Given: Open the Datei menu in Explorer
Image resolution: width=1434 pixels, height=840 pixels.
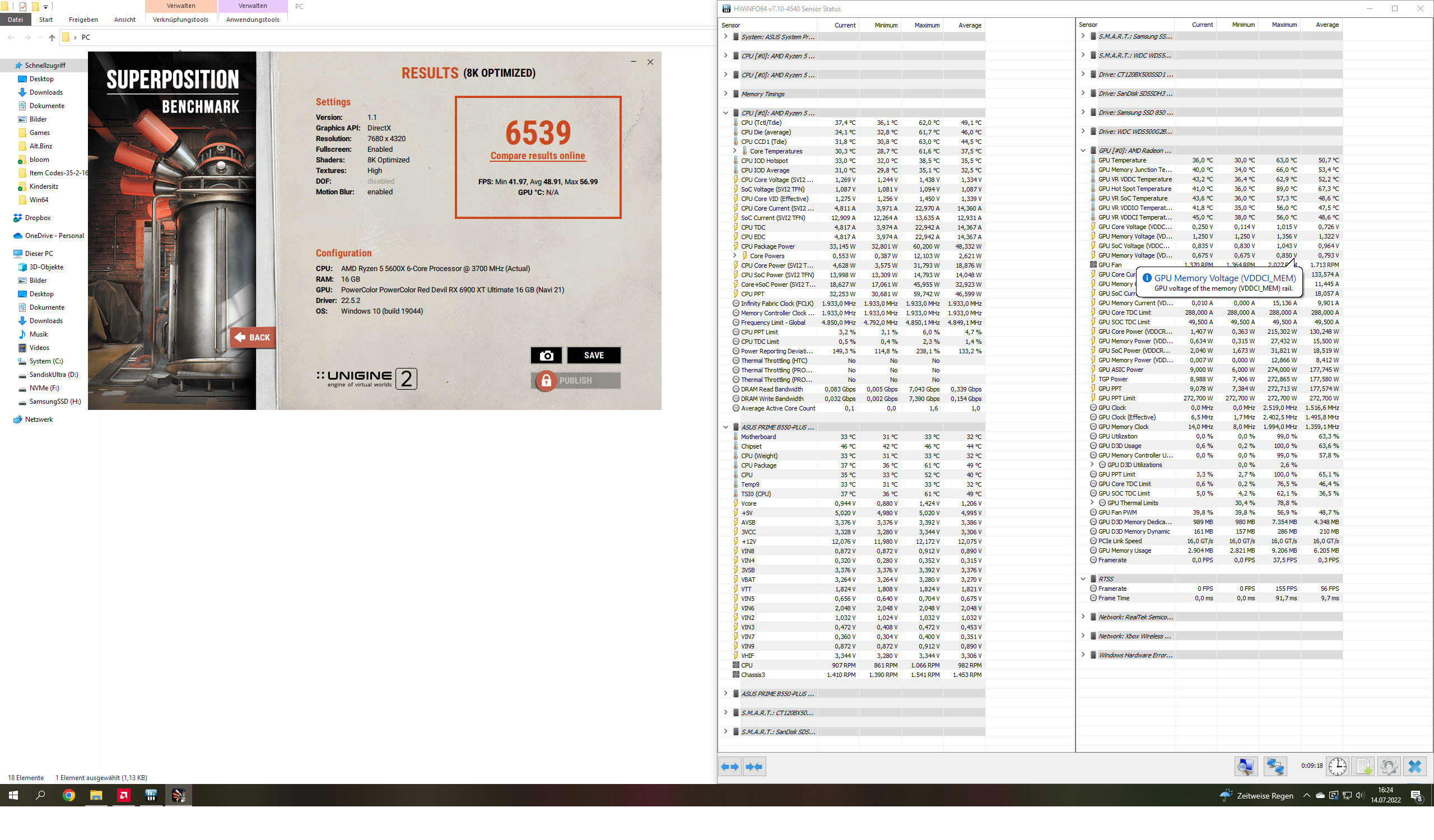Looking at the screenshot, I should (x=15, y=20).
